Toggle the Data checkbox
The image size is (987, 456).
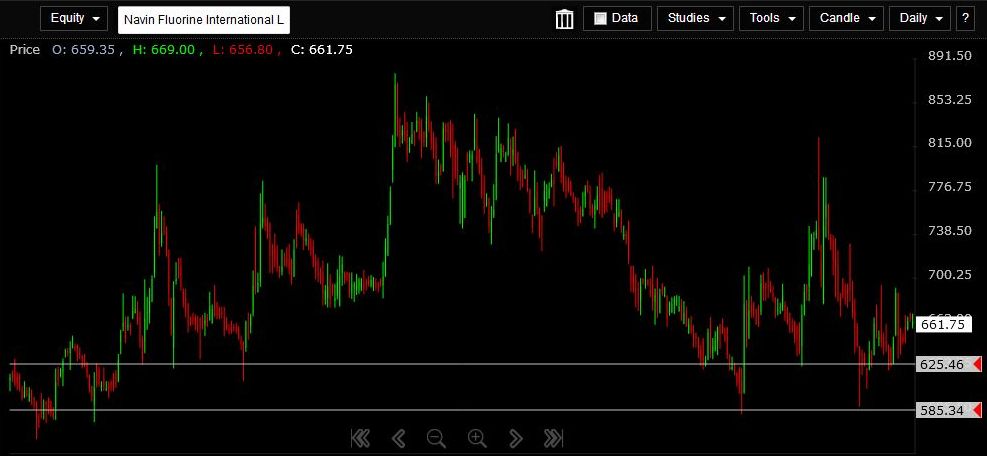pyautogui.click(x=601, y=19)
